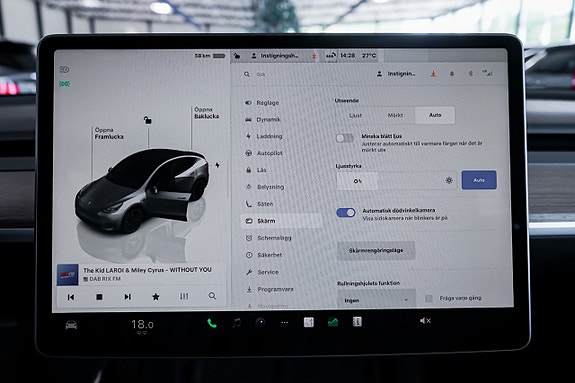Select the Lås menu item

256,170
